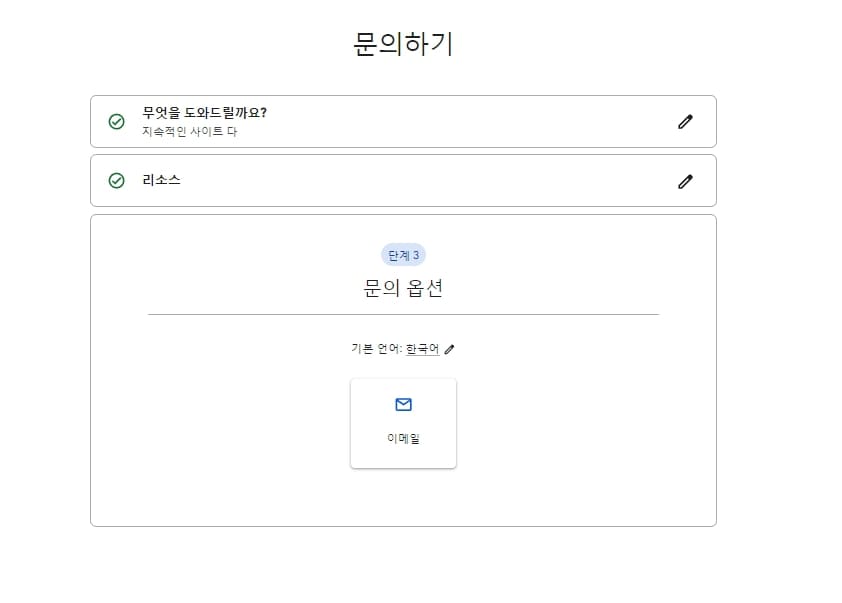The image size is (842, 603).
Task: Click the 단계 3 step chip
Action: tap(403, 255)
